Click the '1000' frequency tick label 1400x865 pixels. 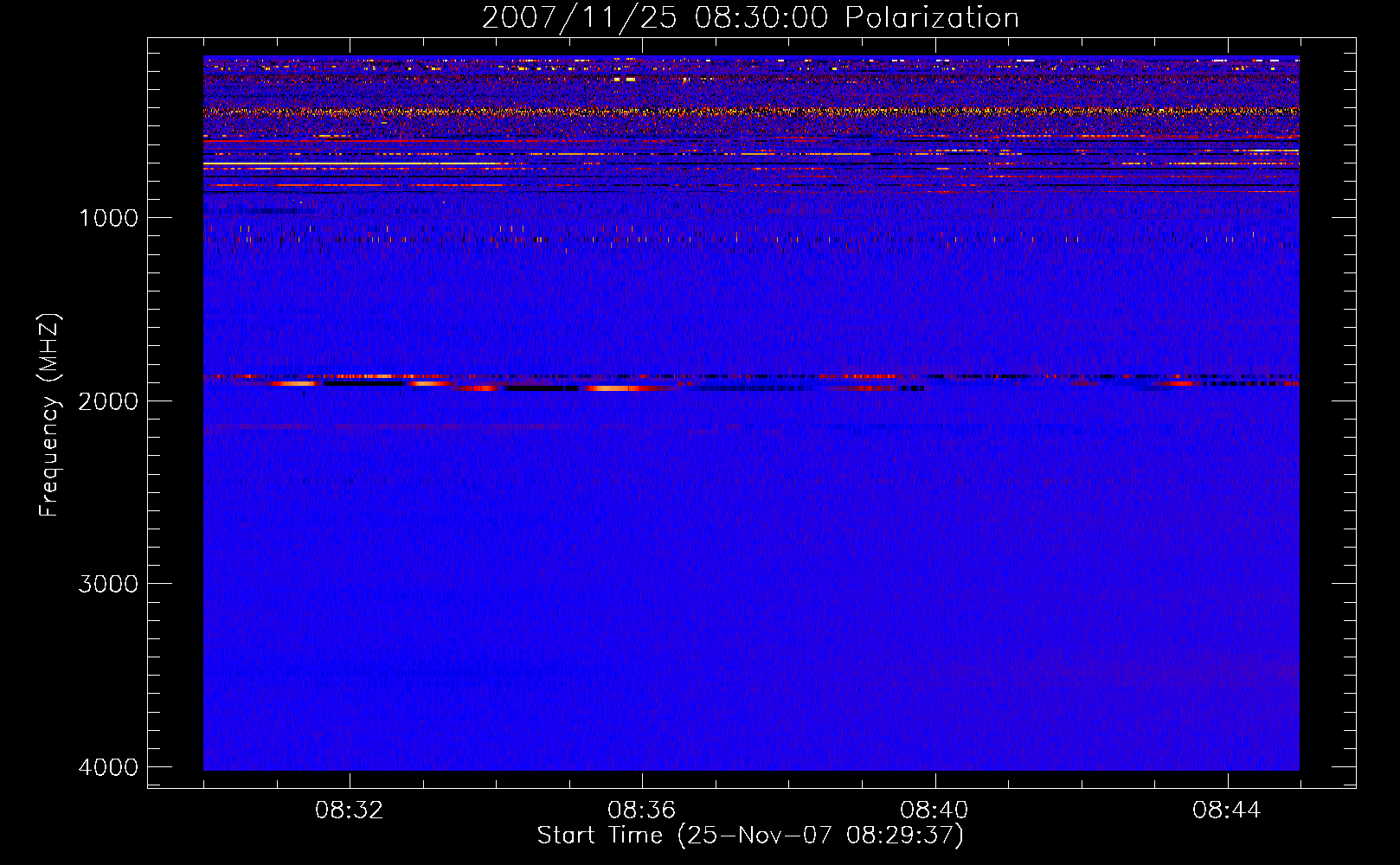click(108, 217)
